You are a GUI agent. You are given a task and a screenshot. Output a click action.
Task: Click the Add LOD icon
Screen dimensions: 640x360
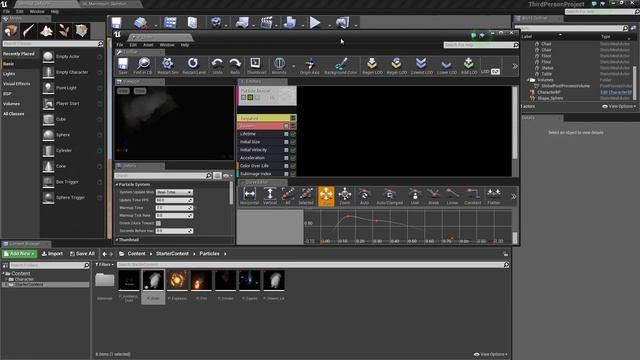[x=469, y=63]
